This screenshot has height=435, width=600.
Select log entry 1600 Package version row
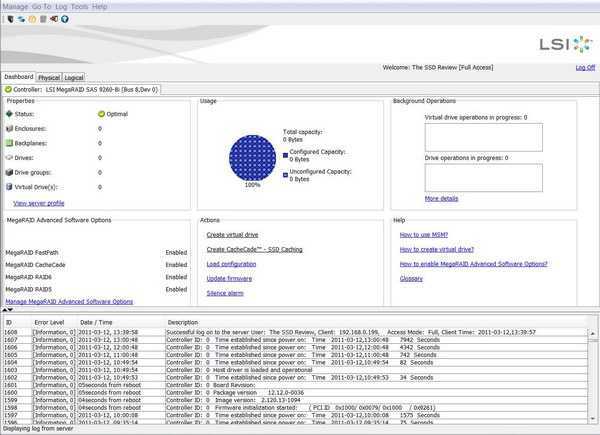tap(295, 393)
